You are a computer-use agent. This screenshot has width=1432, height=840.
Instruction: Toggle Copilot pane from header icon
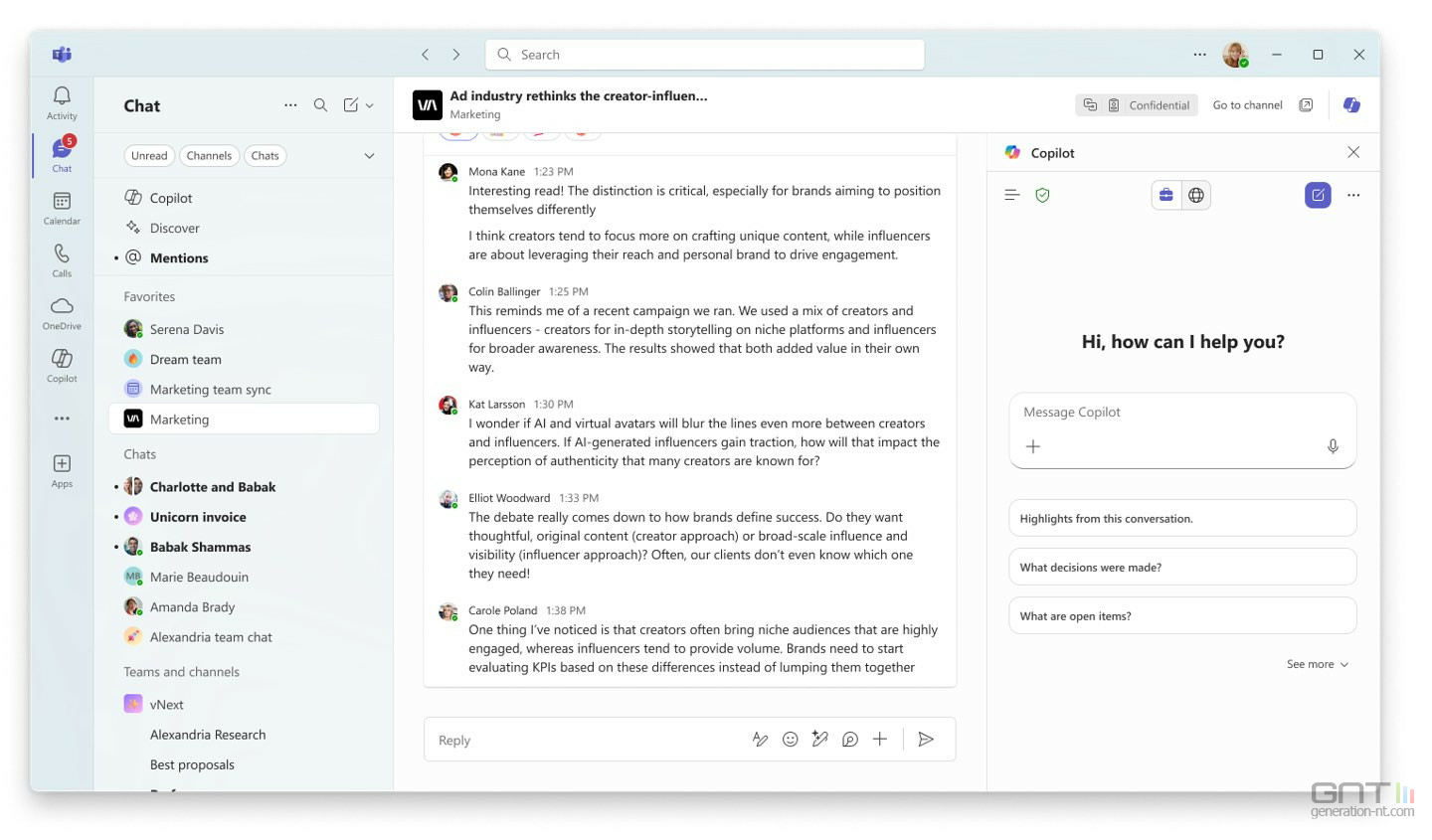1351,105
